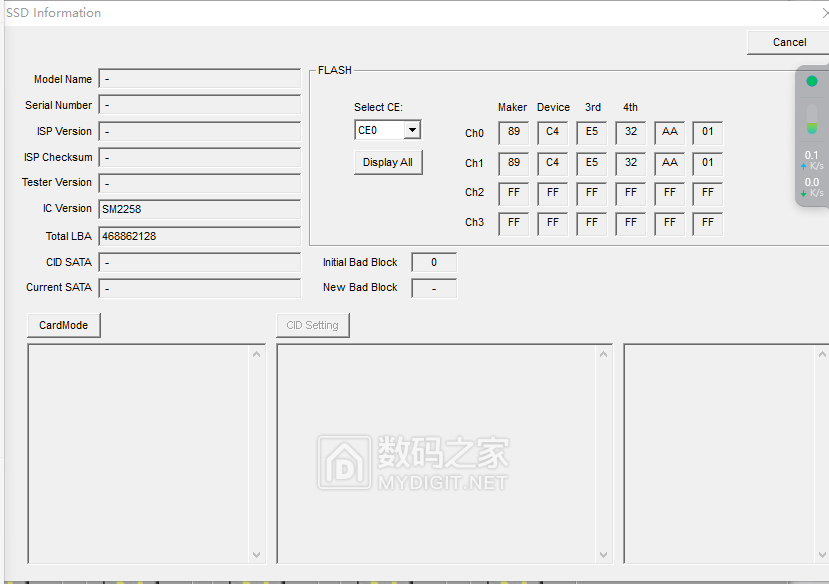Click the Display All button
The width and height of the screenshot is (829, 584).
(388, 163)
